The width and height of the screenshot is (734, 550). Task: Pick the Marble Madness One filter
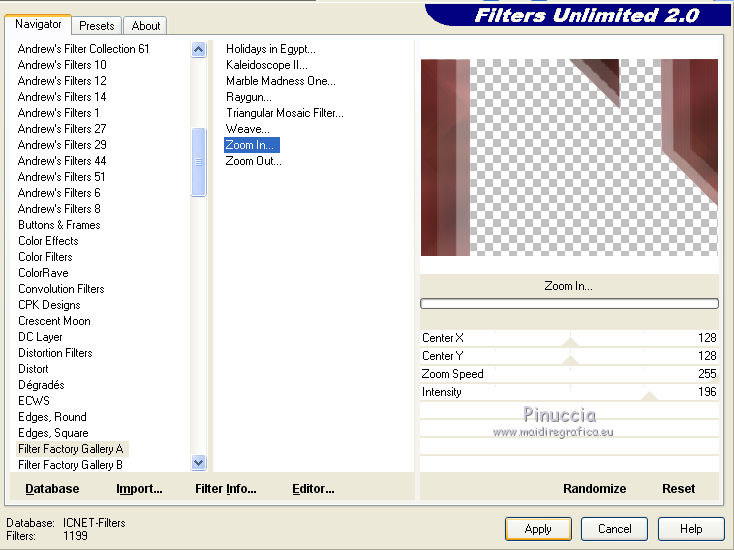(x=280, y=81)
